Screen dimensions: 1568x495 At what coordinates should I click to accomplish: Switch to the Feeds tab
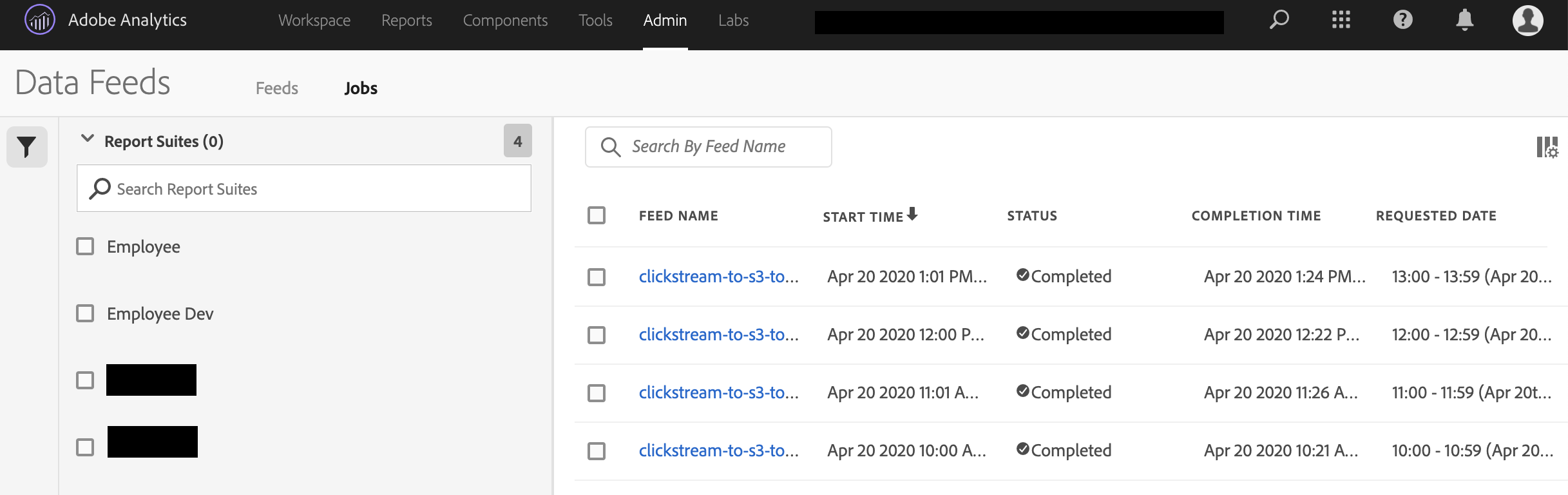pyautogui.click(x=277, y=88)
